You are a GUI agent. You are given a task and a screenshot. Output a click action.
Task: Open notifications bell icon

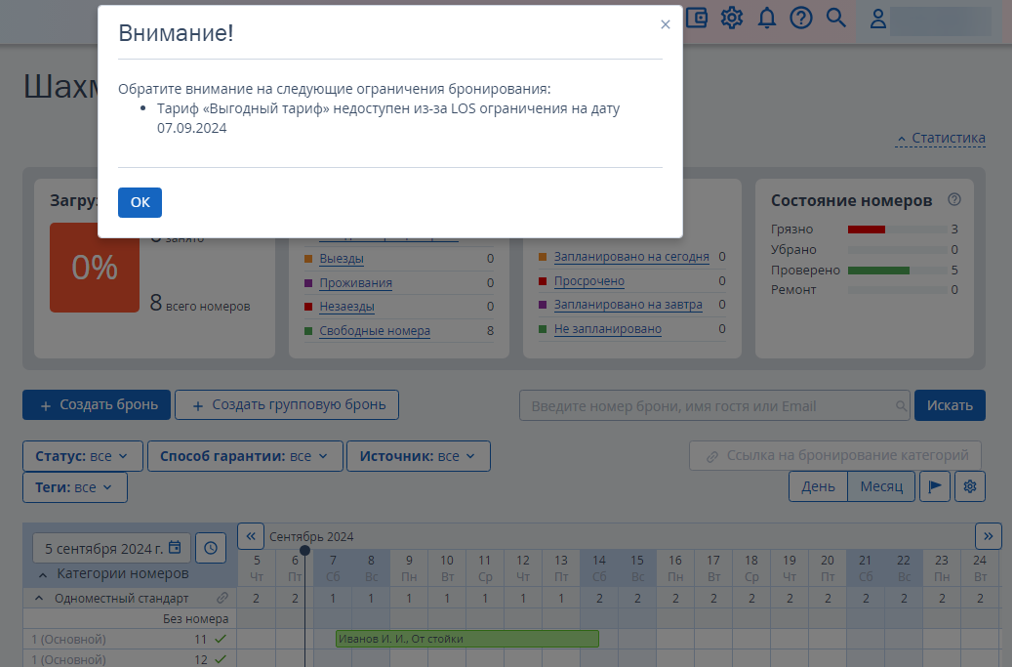[x=767, y=17]
